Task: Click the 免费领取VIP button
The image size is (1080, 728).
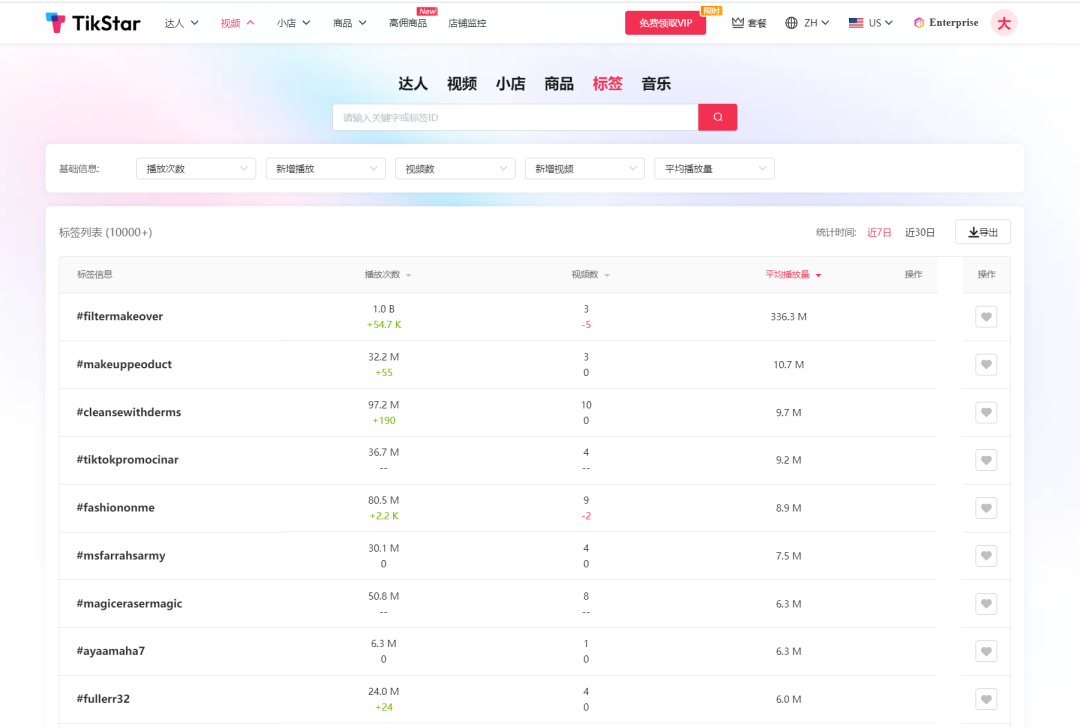Action: (665, 22)
